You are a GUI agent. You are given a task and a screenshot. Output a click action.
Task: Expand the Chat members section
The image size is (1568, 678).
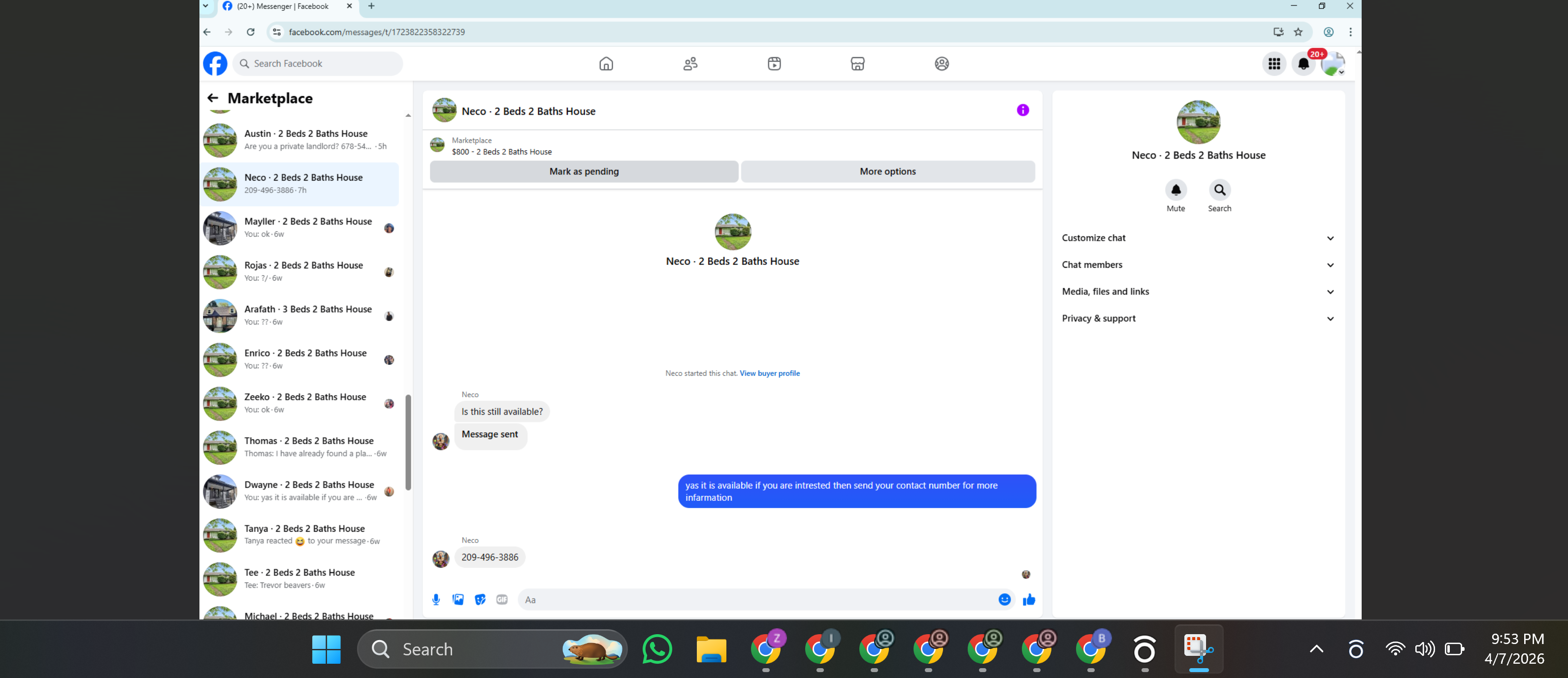click(1199, 265)
